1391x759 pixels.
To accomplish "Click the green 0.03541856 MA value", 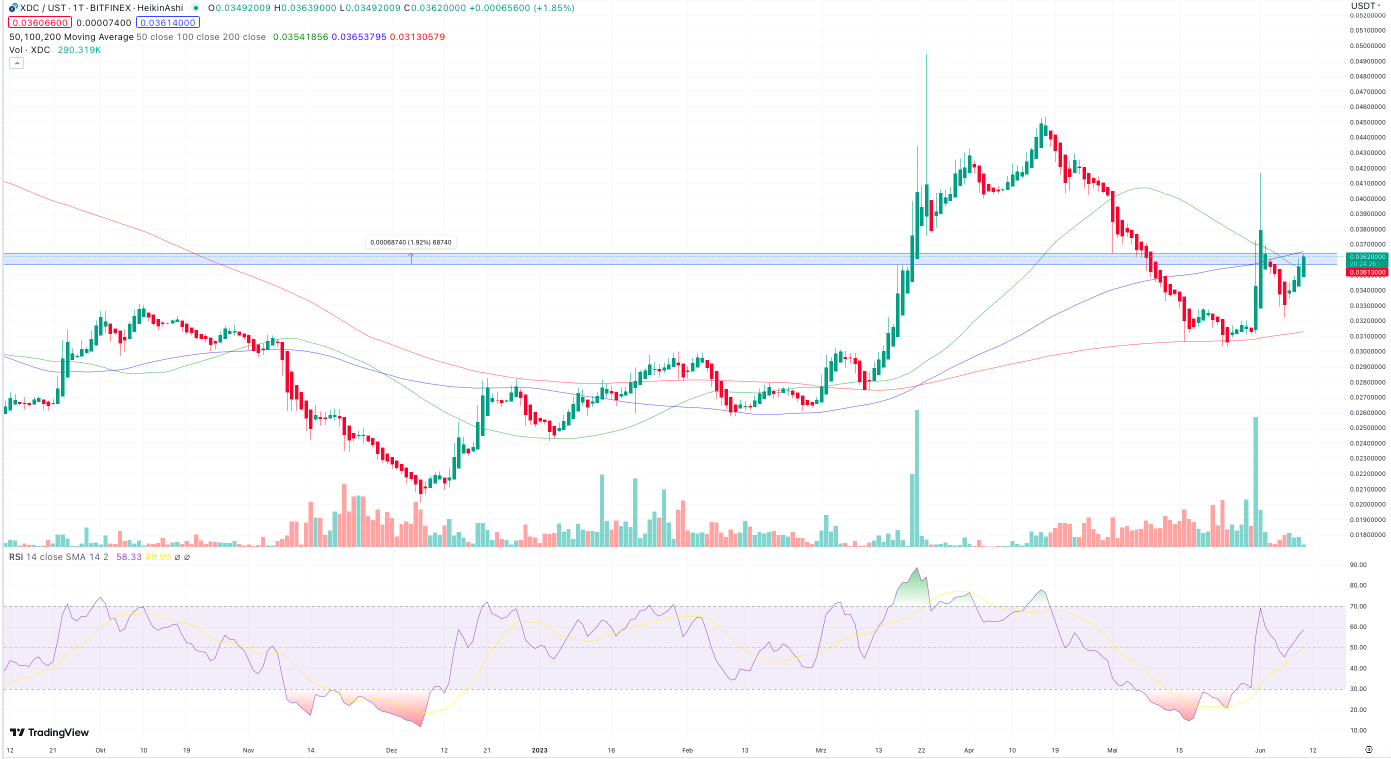I will [299, 36].
